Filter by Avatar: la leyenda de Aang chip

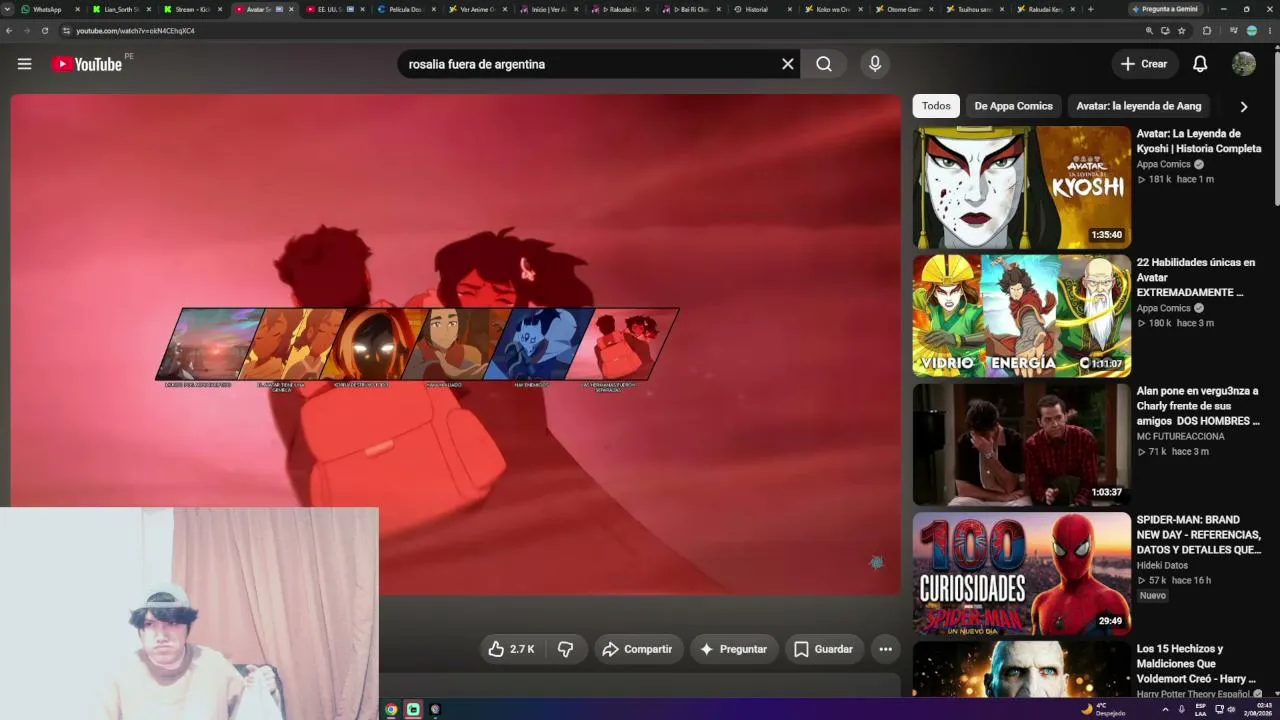coord(1139,106)
